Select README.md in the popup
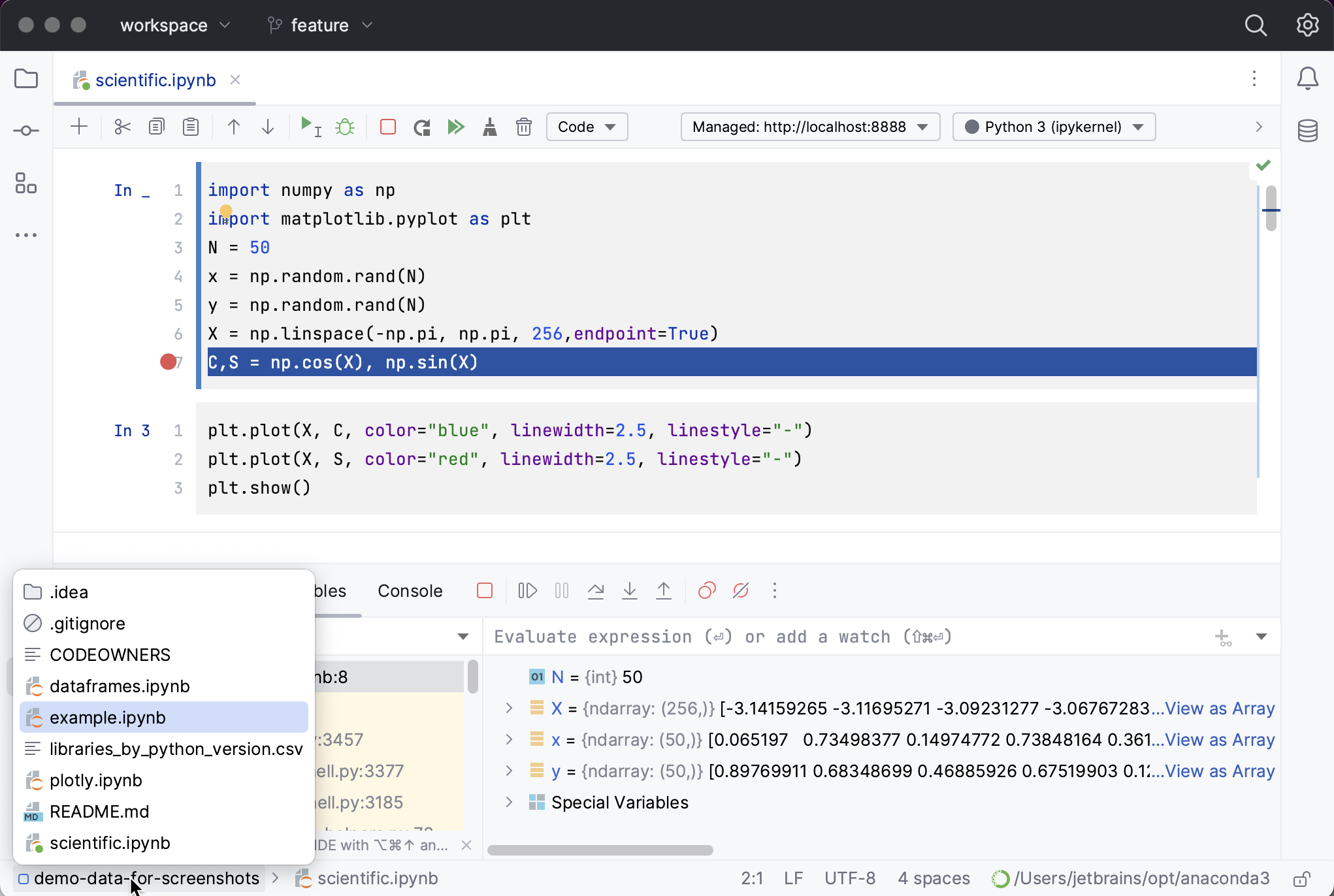 [x=164, y=811]
